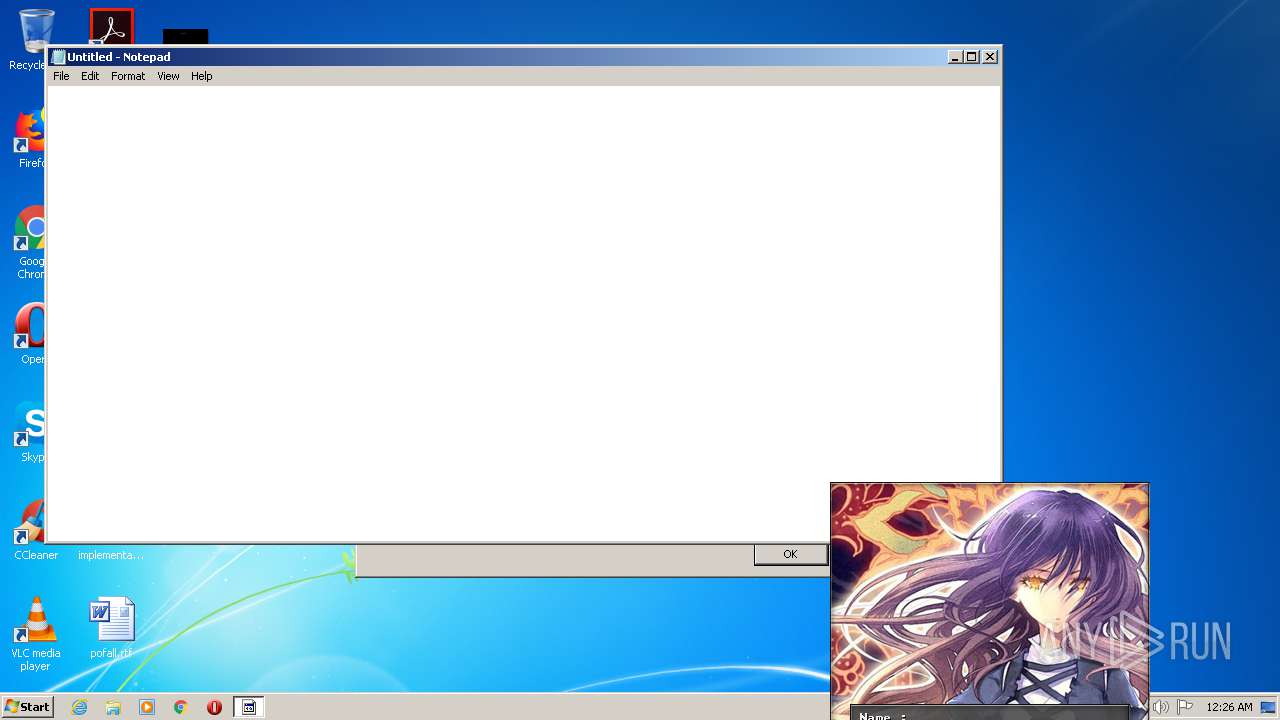Select the Skype desktop shortcut

tap(30, 432)
